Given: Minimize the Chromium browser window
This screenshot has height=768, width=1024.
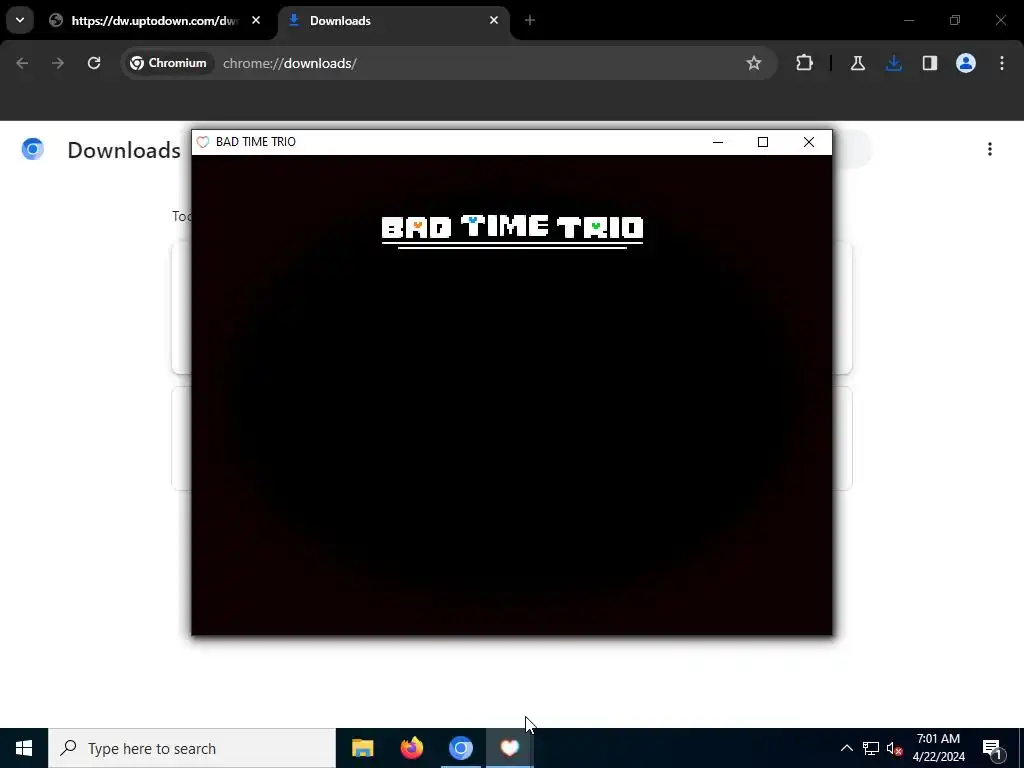Looking at the screenshot, I should (x=908, y=21).
